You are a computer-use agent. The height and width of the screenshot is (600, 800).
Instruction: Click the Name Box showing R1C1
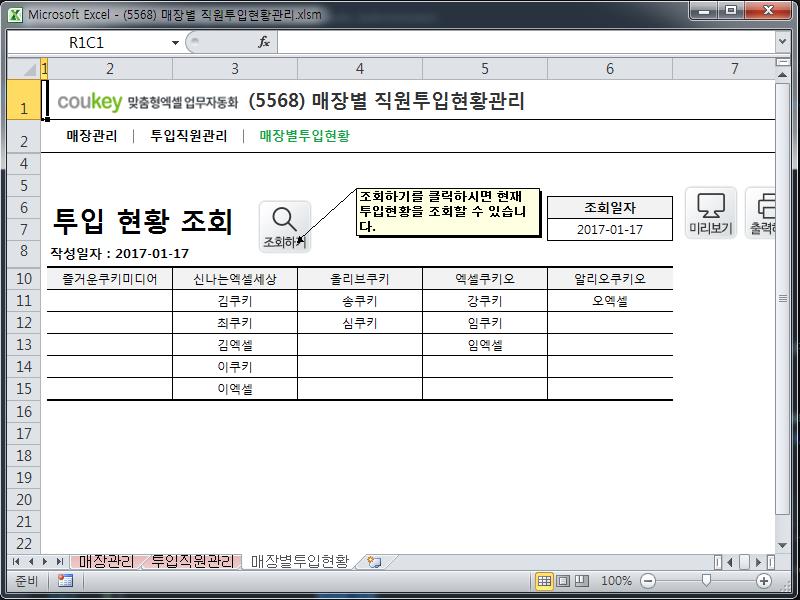87,42
